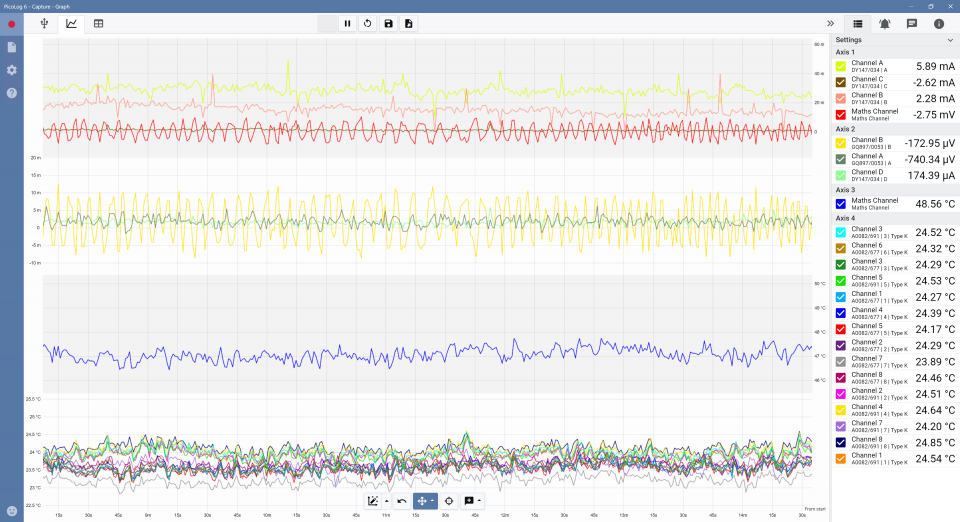
Task: Toggle Channel A -740.34 µV checkbox
Action: 841,159
